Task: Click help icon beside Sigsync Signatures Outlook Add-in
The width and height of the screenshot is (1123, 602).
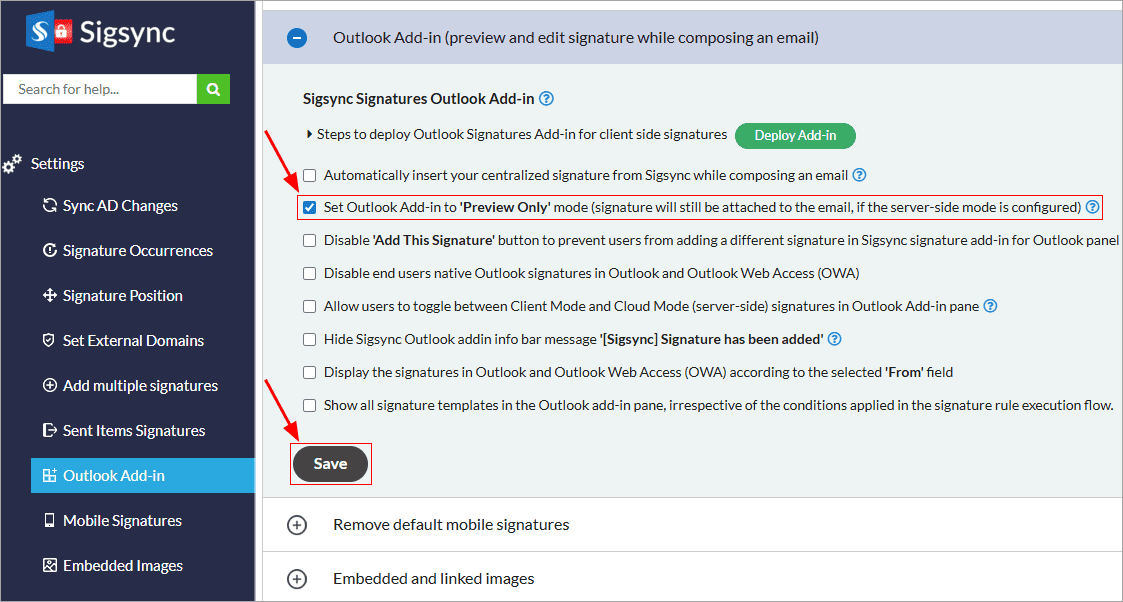Action: (x=546, y=99)
